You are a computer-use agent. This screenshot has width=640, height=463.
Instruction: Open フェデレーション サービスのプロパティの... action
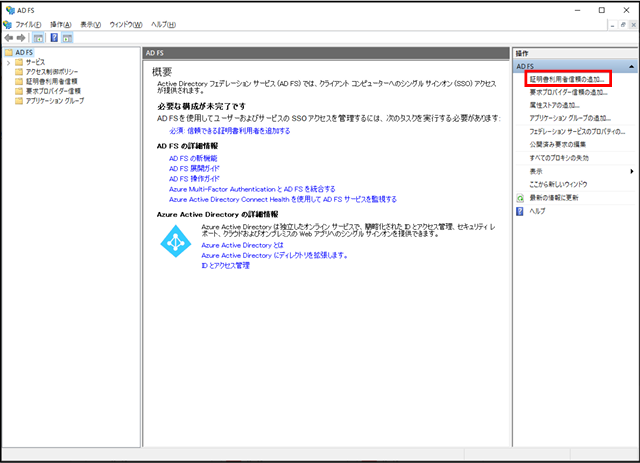[x=577, y=131]
